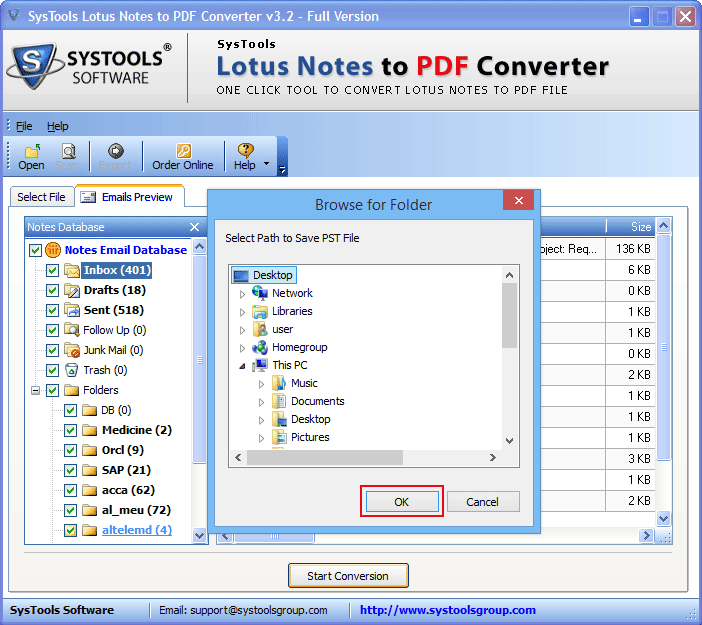
Task: Select the Orcl (9) folder
Action: pyautogui.click(x=123, y=450)
